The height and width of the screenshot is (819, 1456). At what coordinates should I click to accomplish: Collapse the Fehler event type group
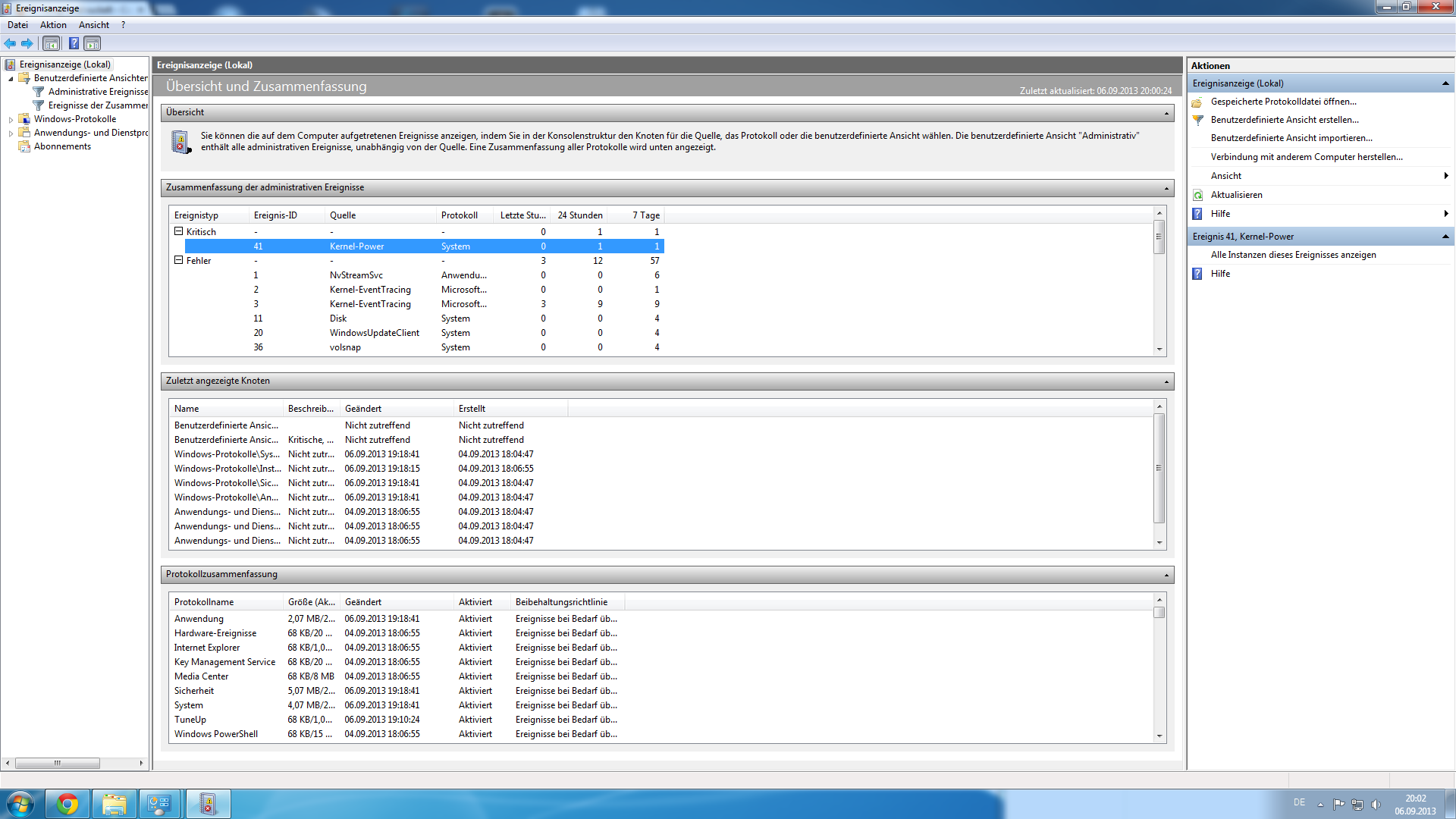pyautogui.click(x=179, y=260)
